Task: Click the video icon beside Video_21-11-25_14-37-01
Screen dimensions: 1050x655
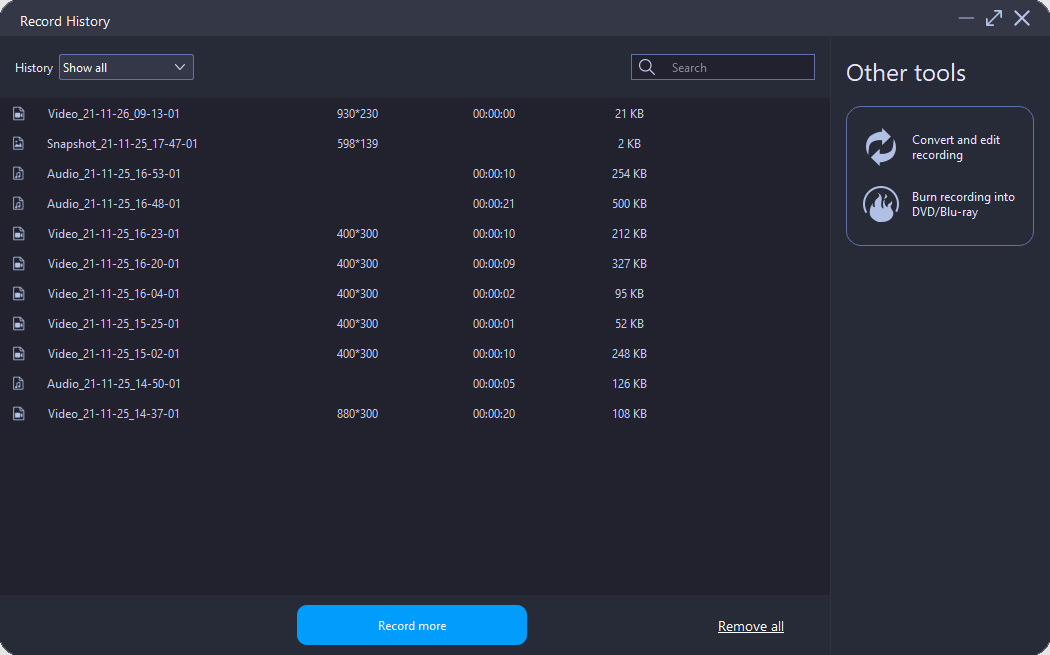Action: (x=19, y=414)
